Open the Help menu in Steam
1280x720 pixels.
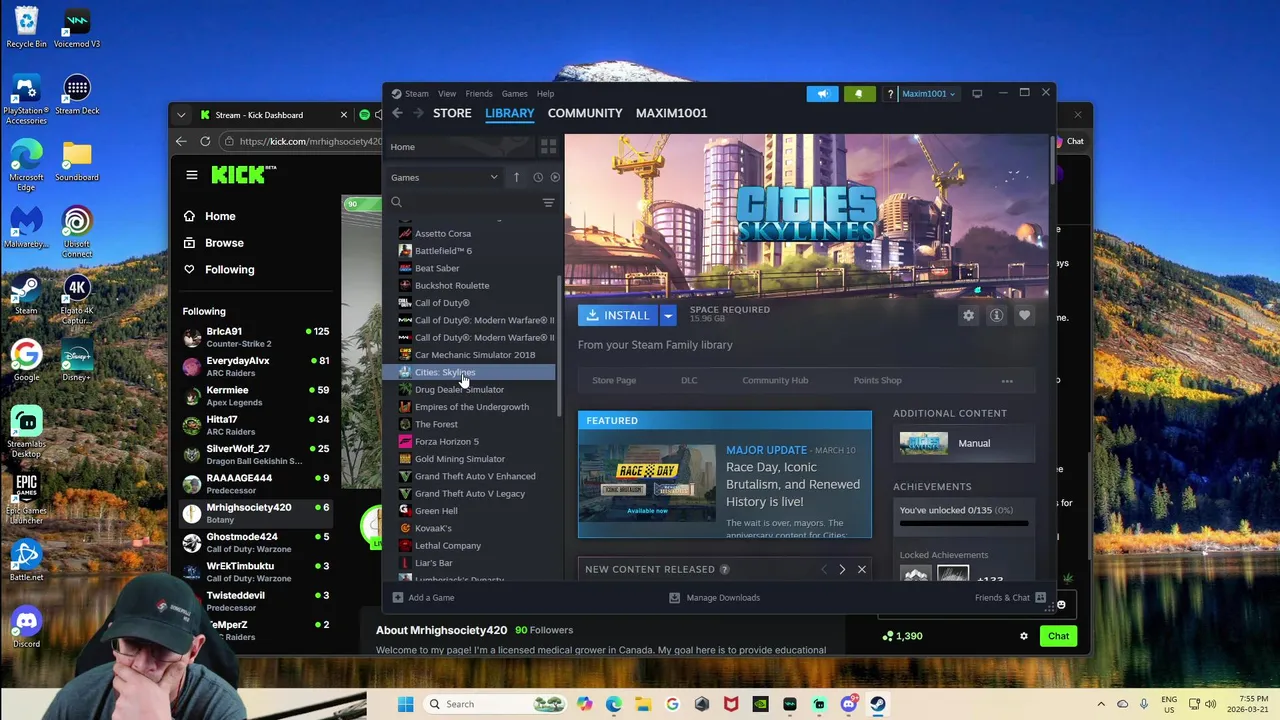click(545, 94)
